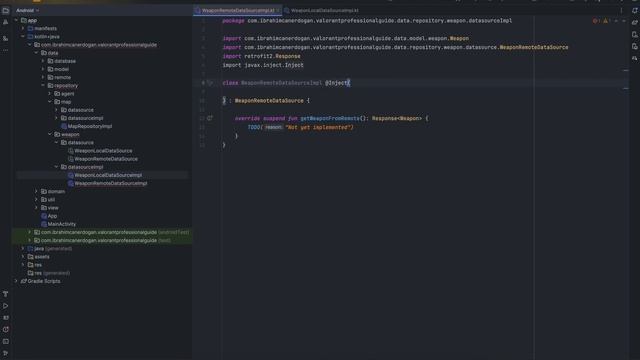Open the Logcat tool window icon
Screen dimensions: 640x360
(5, 318)
